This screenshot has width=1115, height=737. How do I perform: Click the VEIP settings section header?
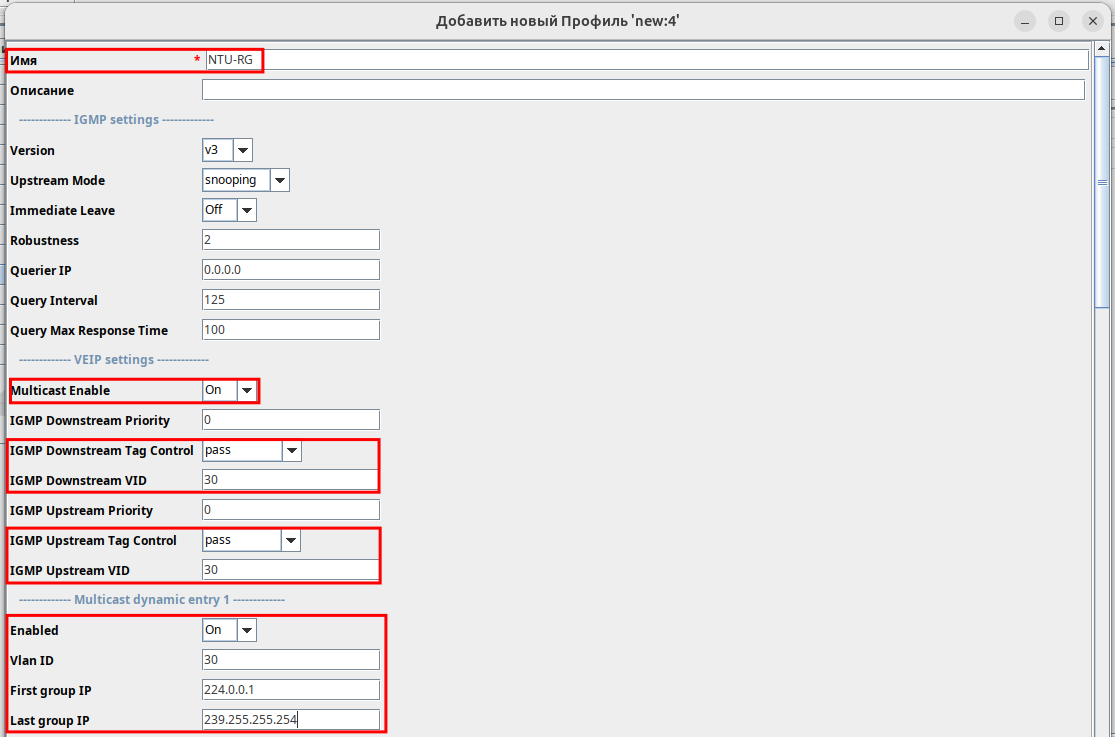(x=114, y=359)
